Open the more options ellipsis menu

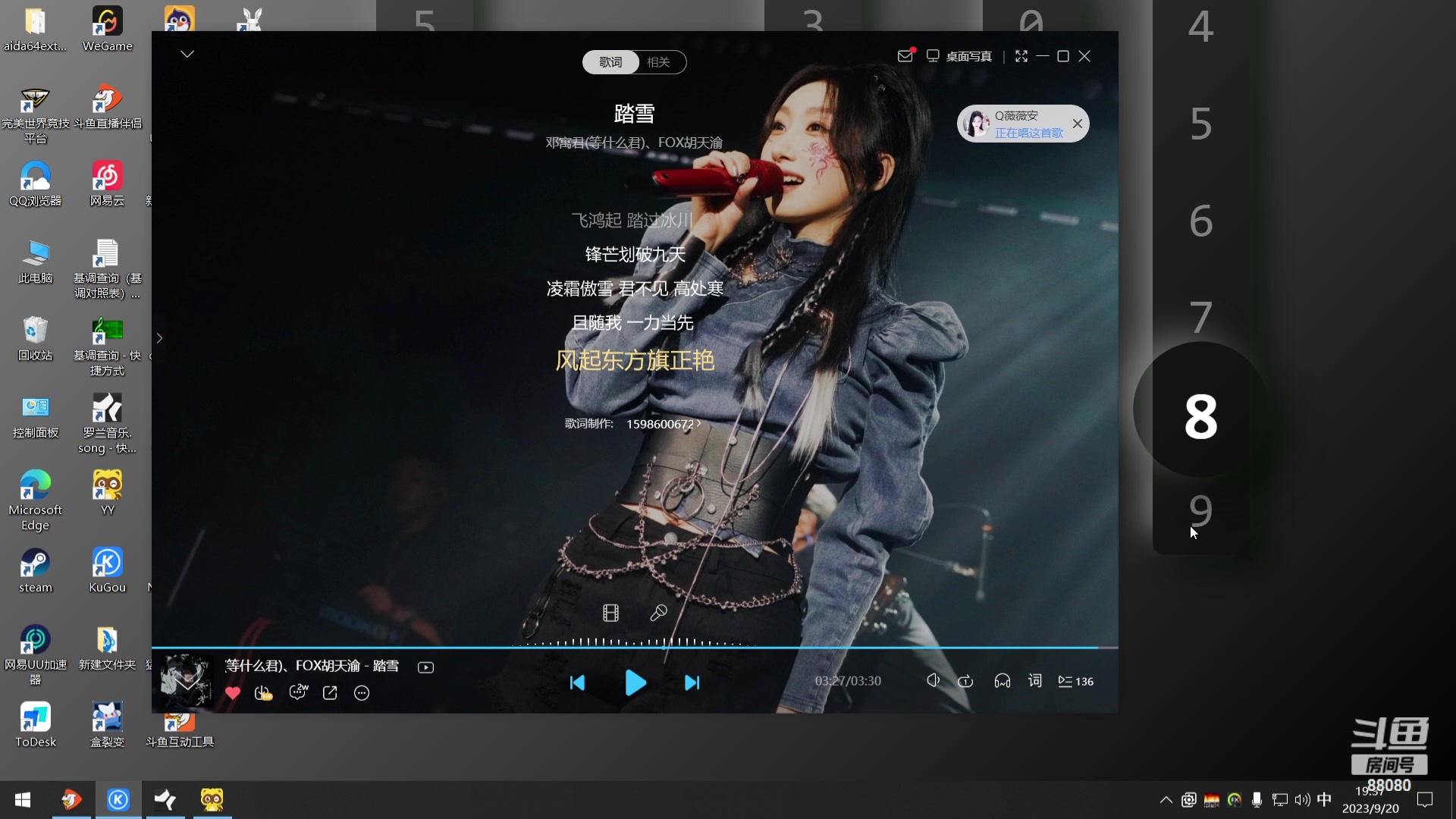point(361,693)
